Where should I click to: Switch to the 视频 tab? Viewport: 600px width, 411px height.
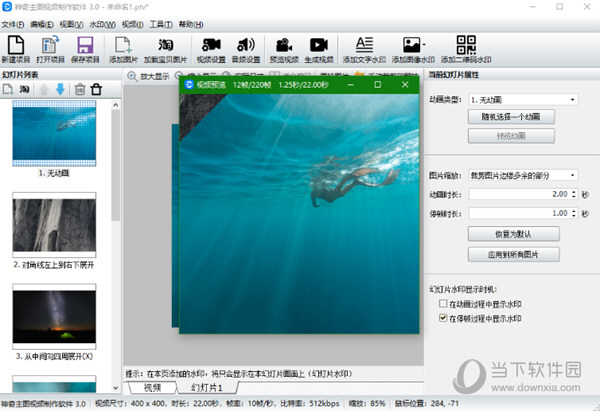click(x=152, y=388)
